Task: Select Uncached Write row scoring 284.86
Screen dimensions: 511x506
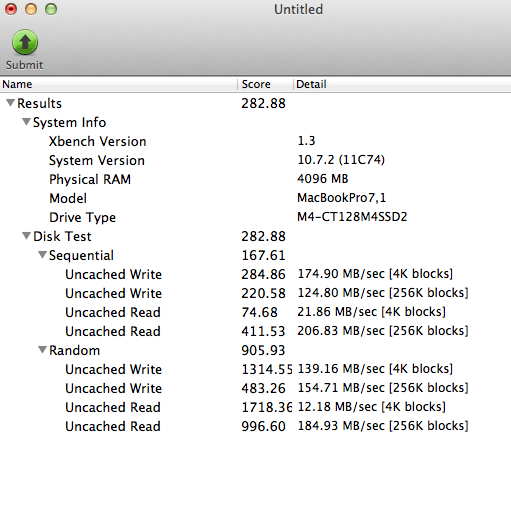Action: (255, 274)
